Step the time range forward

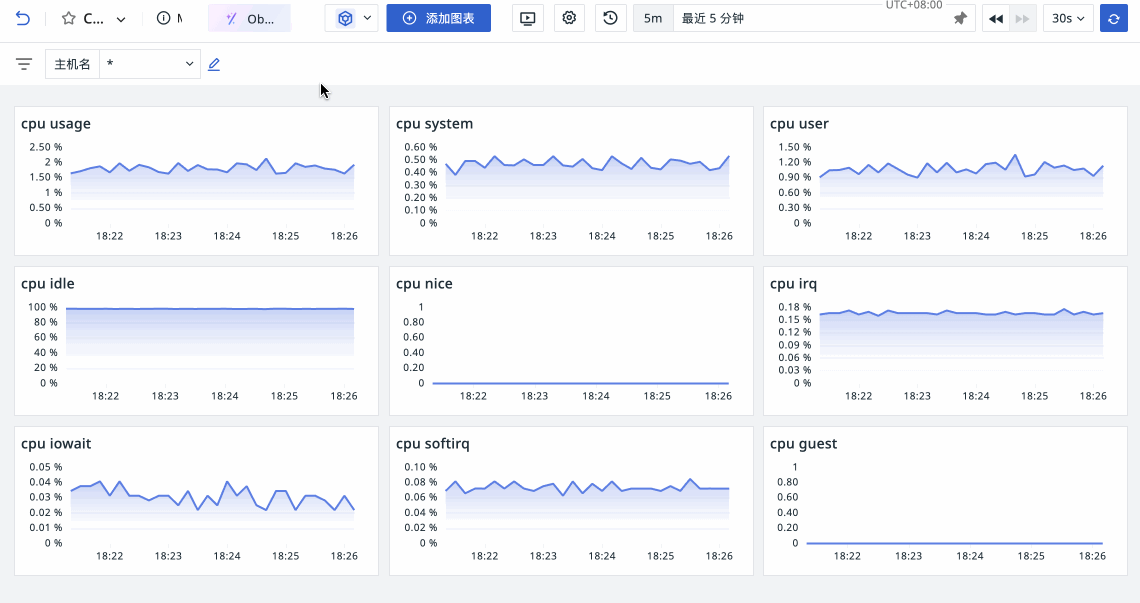1022,18
